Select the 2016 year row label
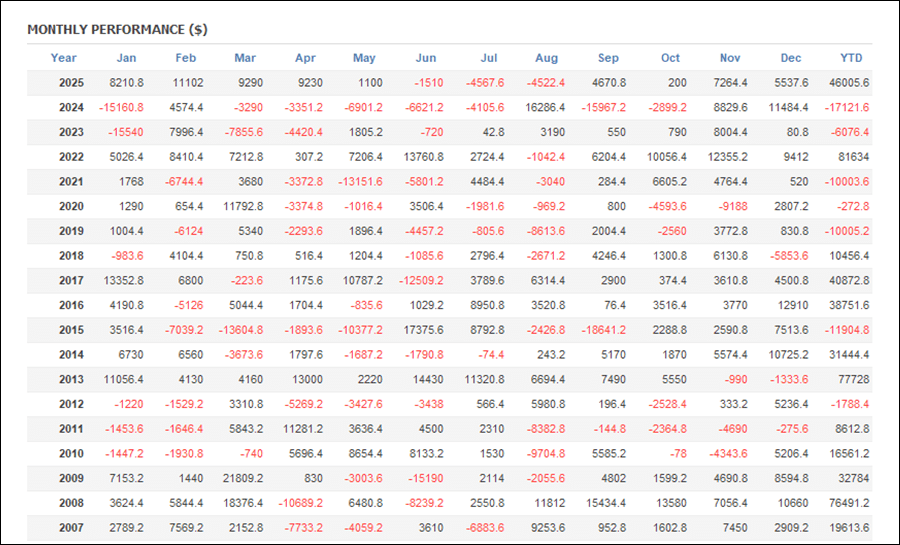The width and height of the screenshot is (900, 545). click(70, 305)
